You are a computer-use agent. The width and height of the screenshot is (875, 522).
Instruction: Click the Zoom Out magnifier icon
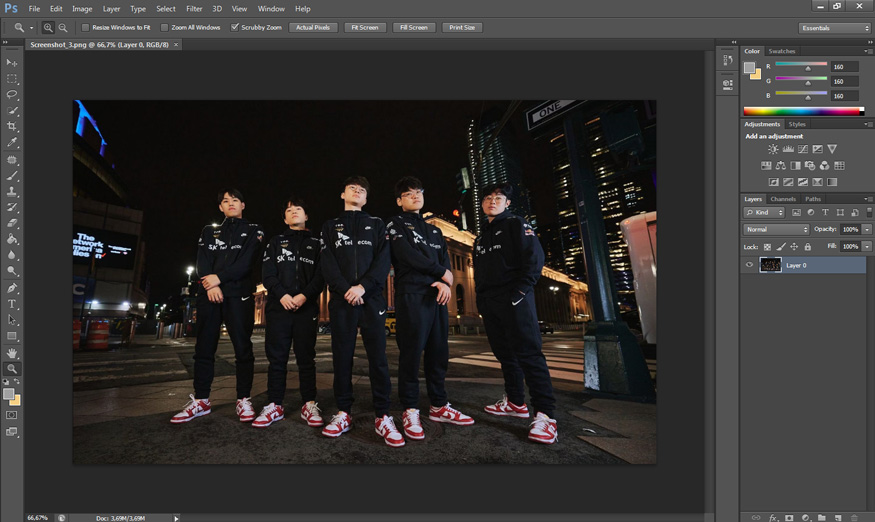63,28
